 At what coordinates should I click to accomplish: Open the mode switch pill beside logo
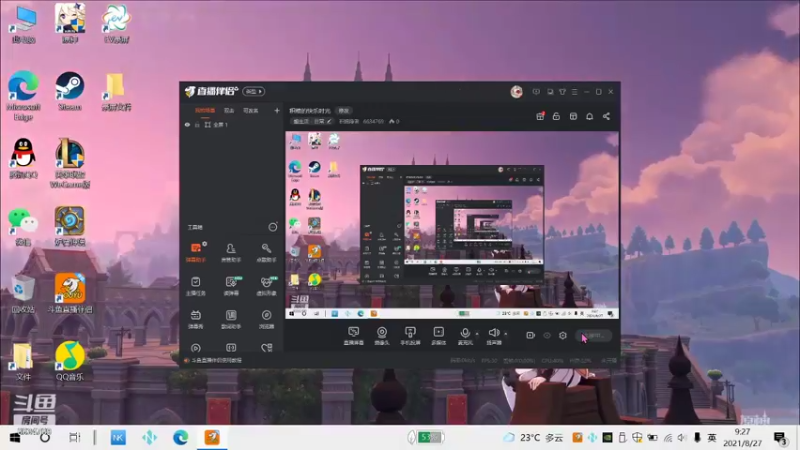tap(254, 91)
